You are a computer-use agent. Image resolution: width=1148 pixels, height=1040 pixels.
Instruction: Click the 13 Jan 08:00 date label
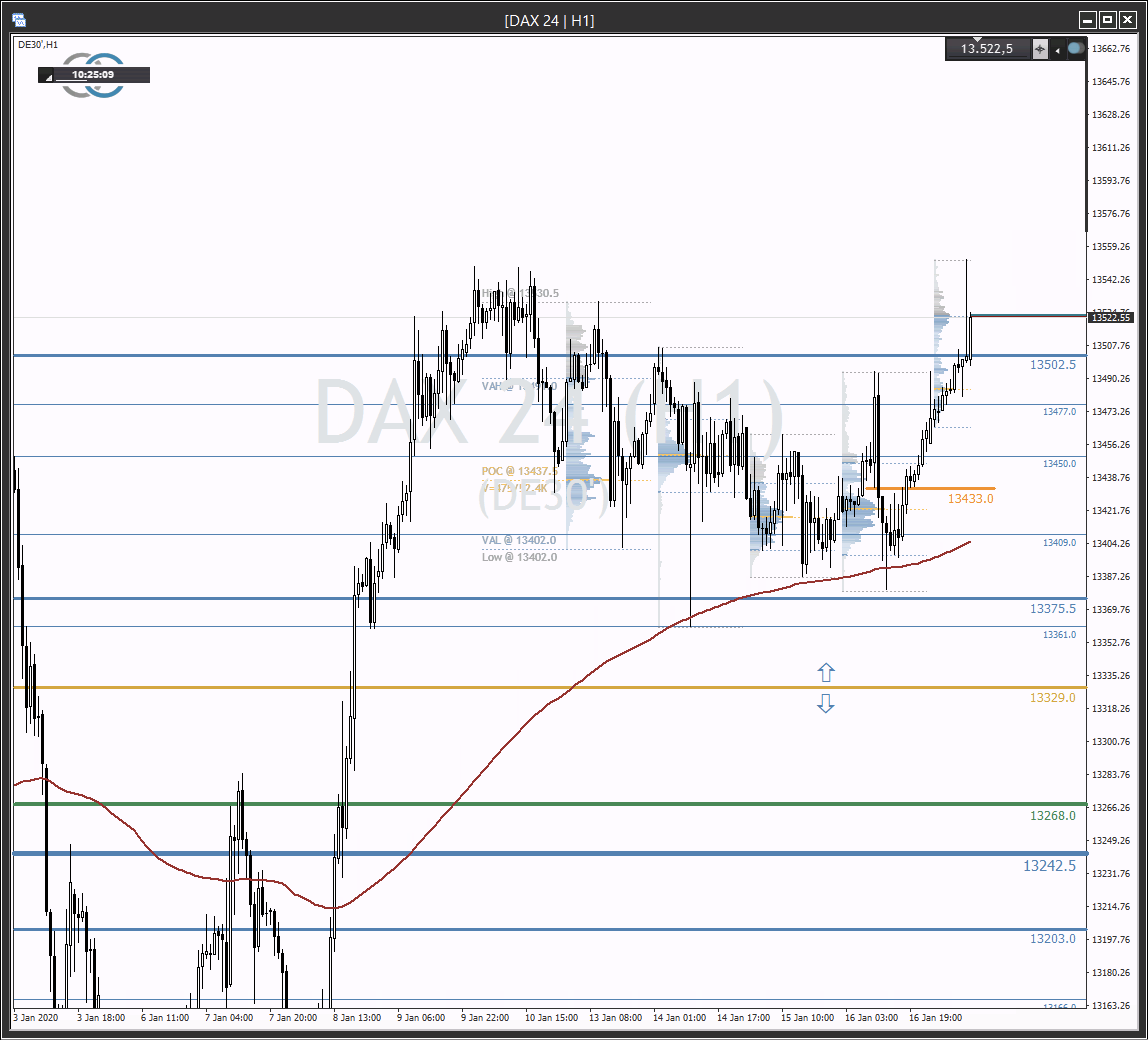pos(615,1018)
